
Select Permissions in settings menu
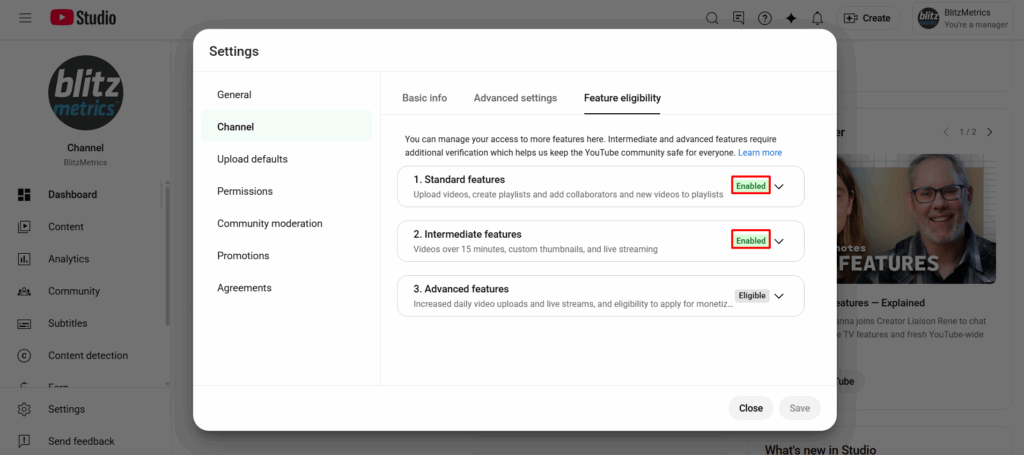(245, 191)
